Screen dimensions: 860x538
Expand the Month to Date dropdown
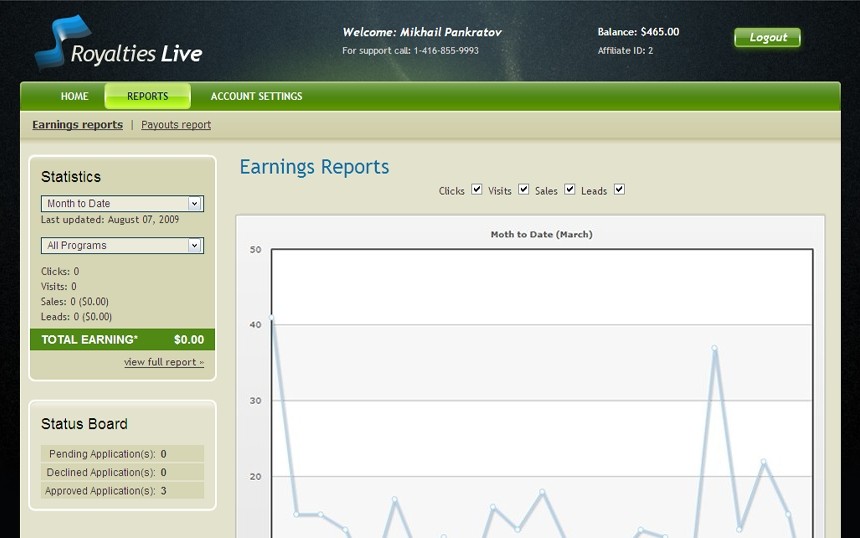point(122,203)
